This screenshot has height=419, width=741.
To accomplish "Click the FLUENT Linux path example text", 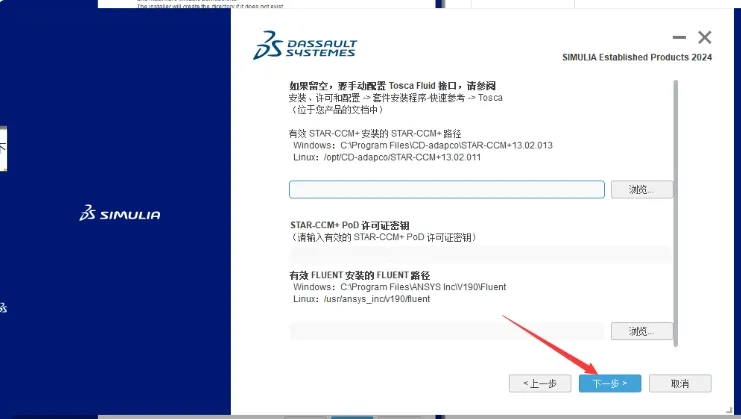I will point(361,299).
